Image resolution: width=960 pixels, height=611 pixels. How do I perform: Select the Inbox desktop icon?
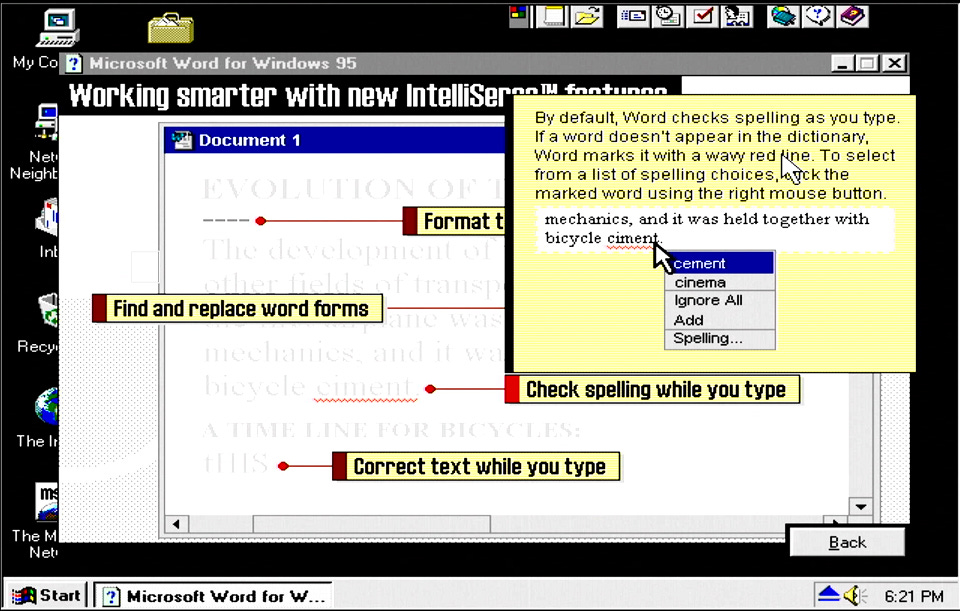(47, 217)
